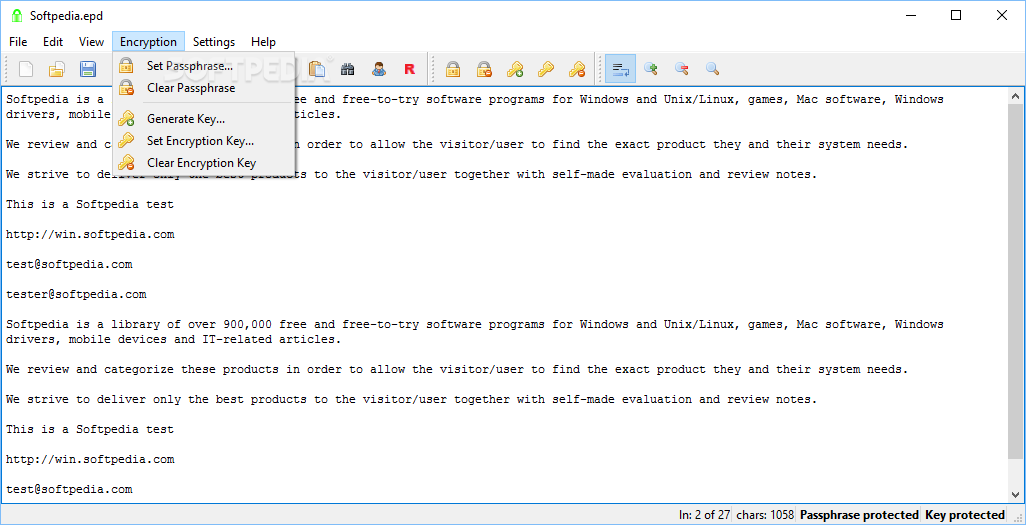Create a new file from toolbar
The height and width of the screenshot is (525, 1026).
(x=26, y=69)
